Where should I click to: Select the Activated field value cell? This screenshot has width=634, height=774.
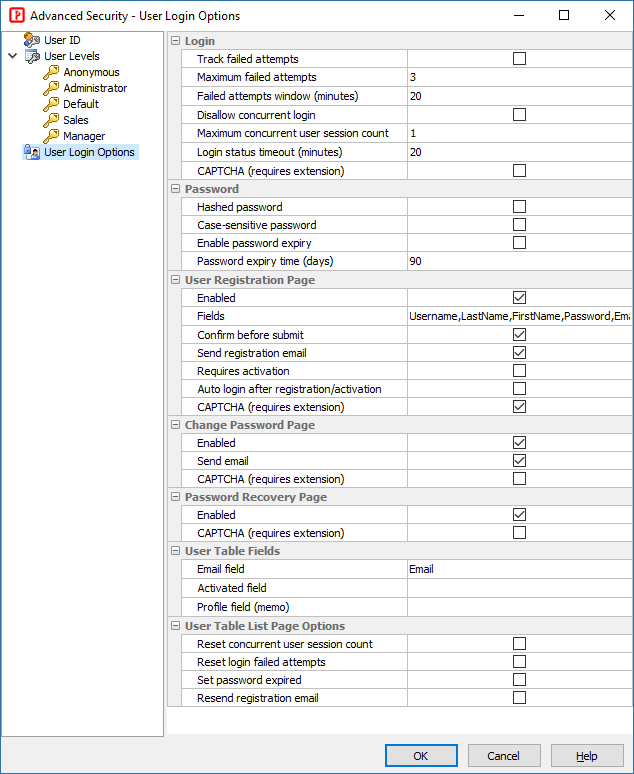(x=520, y=588)
